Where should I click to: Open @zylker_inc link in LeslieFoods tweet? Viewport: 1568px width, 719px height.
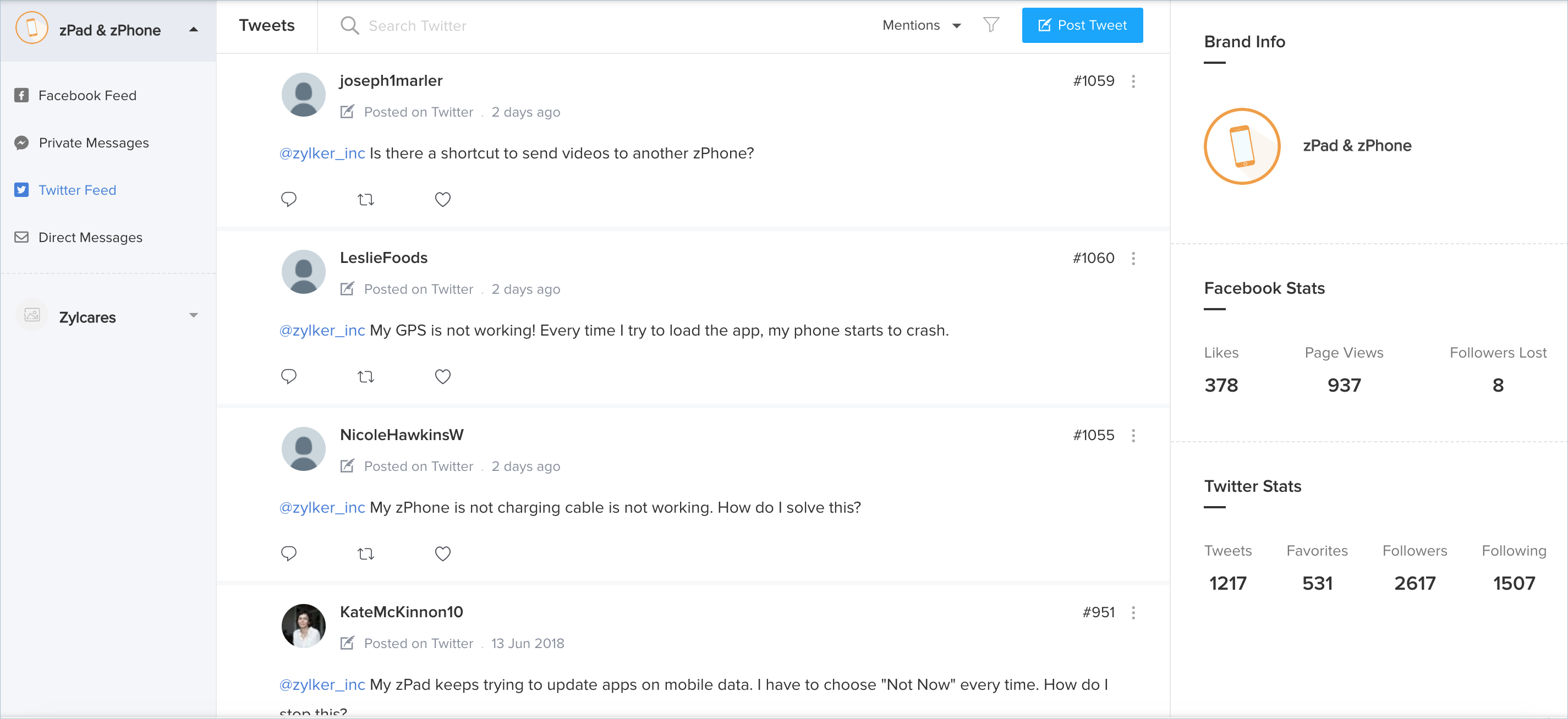click(322, 331)
